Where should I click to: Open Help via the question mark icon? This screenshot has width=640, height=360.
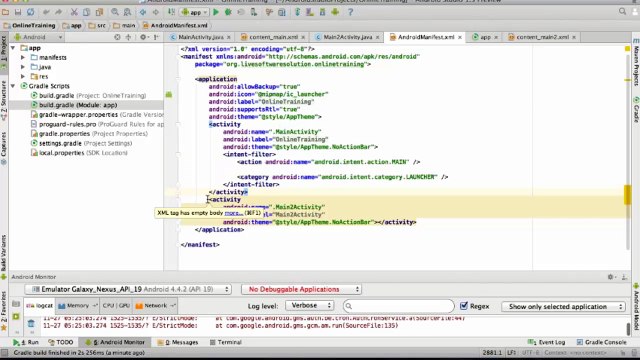pyautogui.click(x=350, y=12)
